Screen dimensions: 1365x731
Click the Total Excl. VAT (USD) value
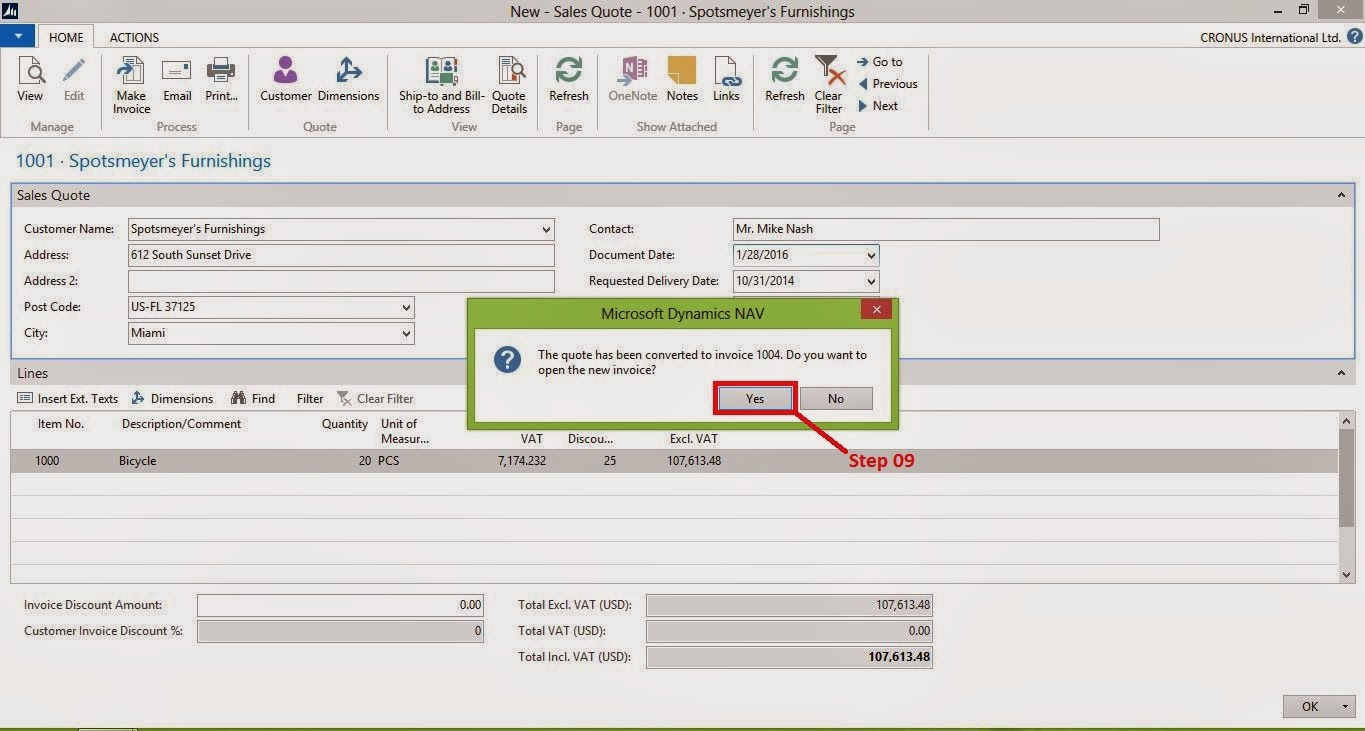pyautogui.click(x=789, y=605)
